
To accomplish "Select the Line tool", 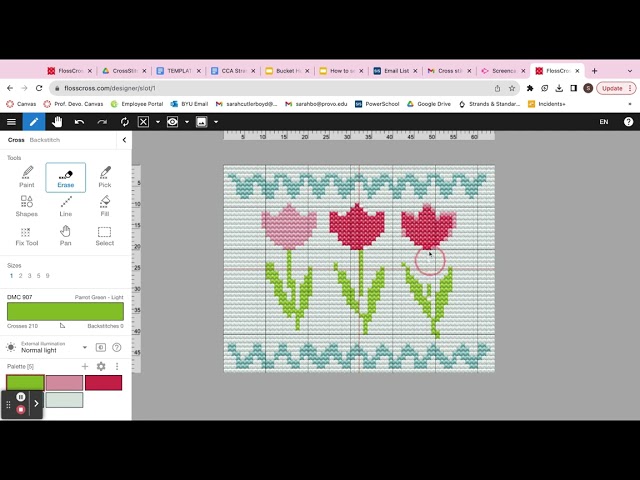I will pyautogui.click(x=66, y=206).
